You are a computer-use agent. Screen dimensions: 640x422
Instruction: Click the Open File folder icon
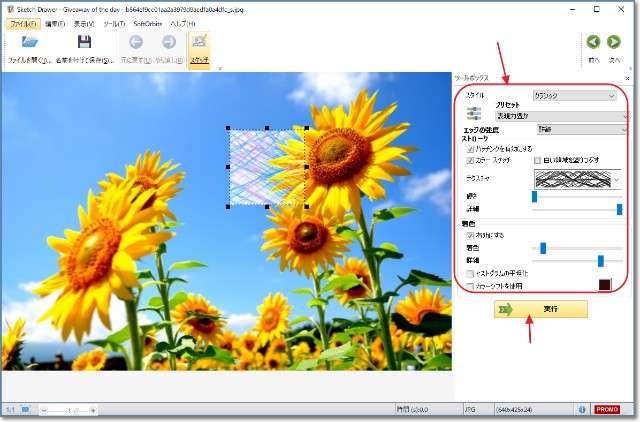pos(30,43)
